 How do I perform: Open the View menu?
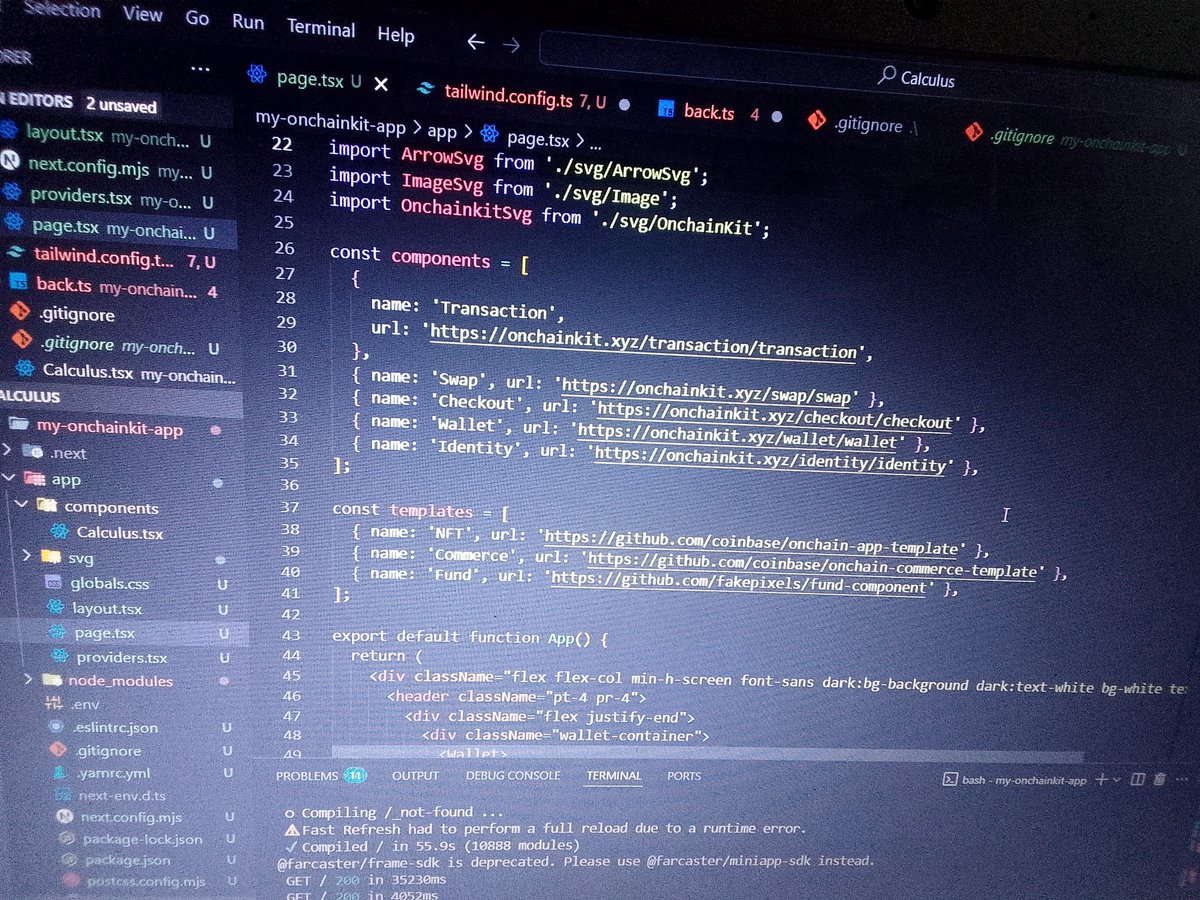142,14
